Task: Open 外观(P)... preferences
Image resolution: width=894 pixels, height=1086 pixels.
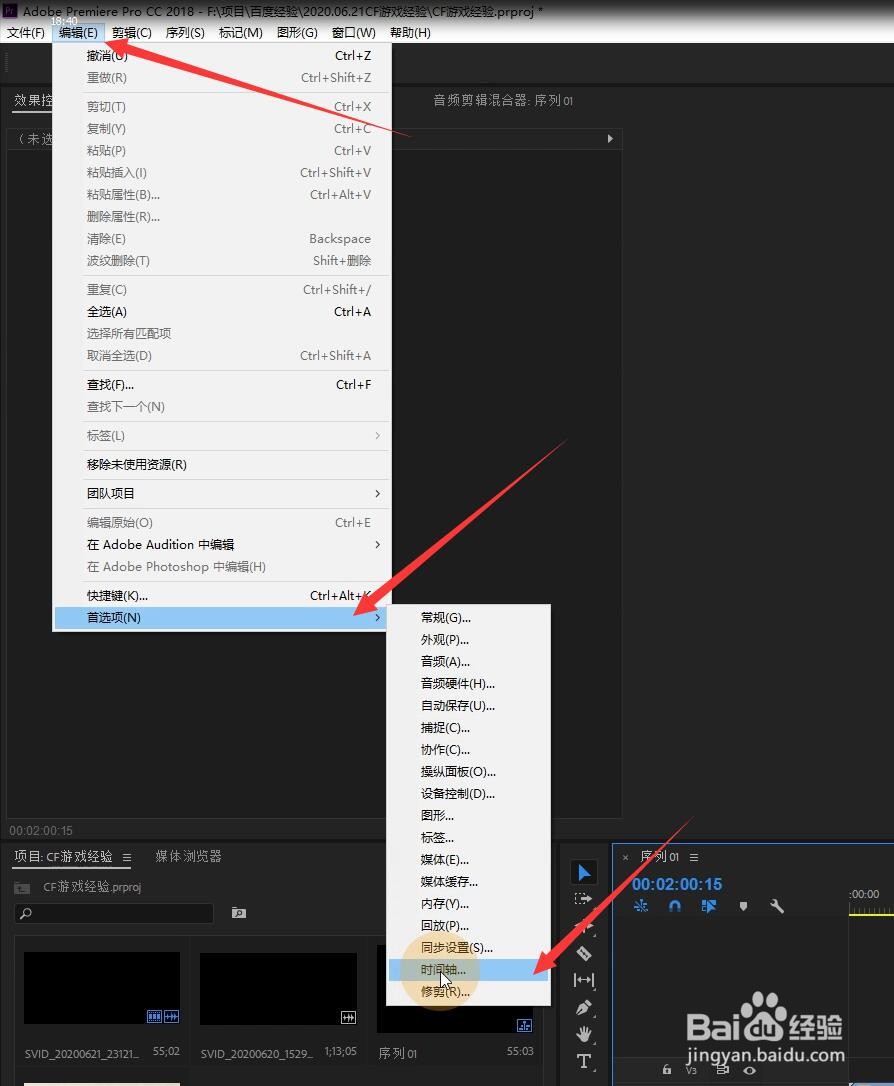Action: click(468, 639)
